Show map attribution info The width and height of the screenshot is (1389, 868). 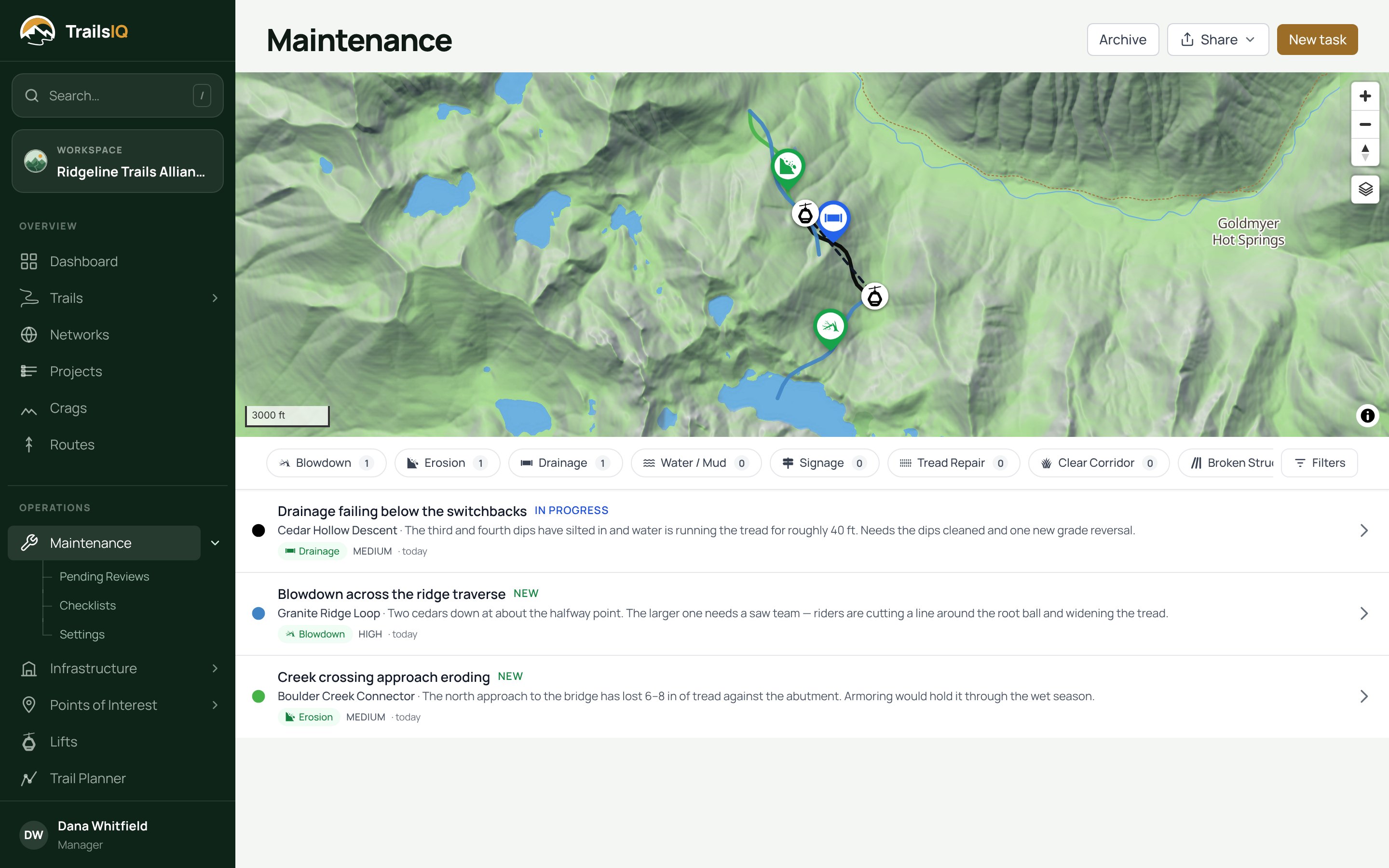(1367, 415)
